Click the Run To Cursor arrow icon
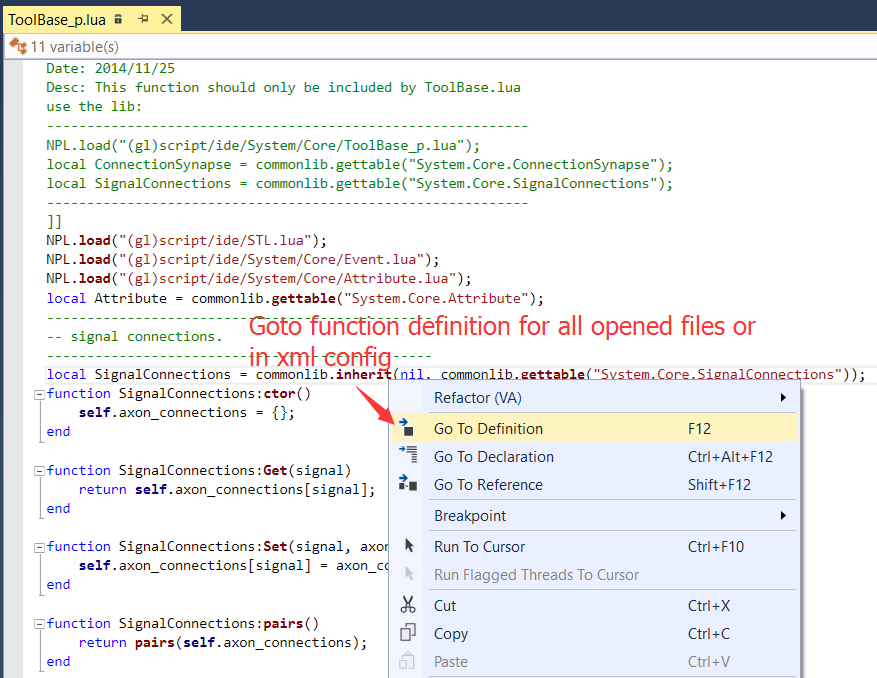Screen dimensions: 877x678 [408, 546]
